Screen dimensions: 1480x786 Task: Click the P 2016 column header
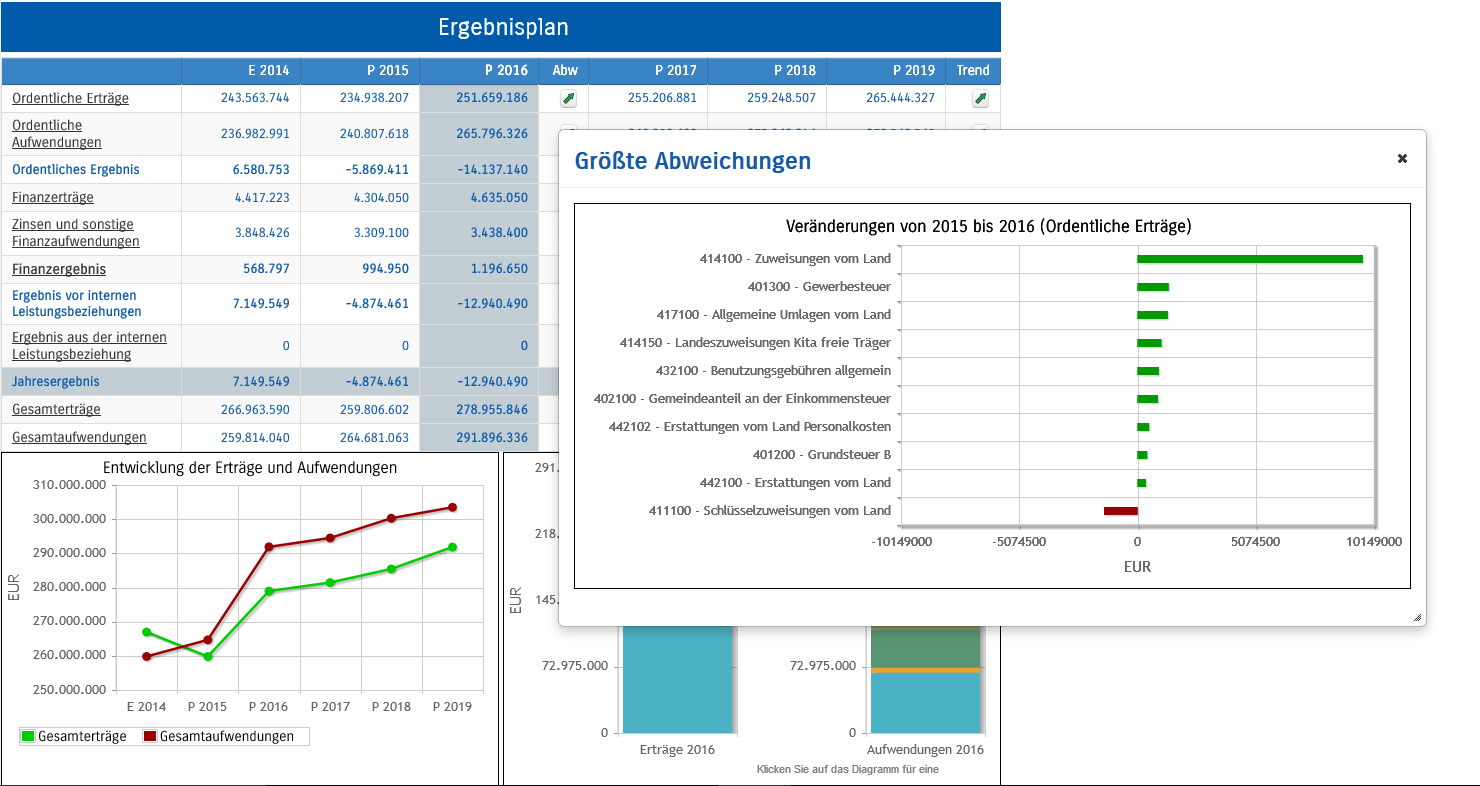pos(479,71)
